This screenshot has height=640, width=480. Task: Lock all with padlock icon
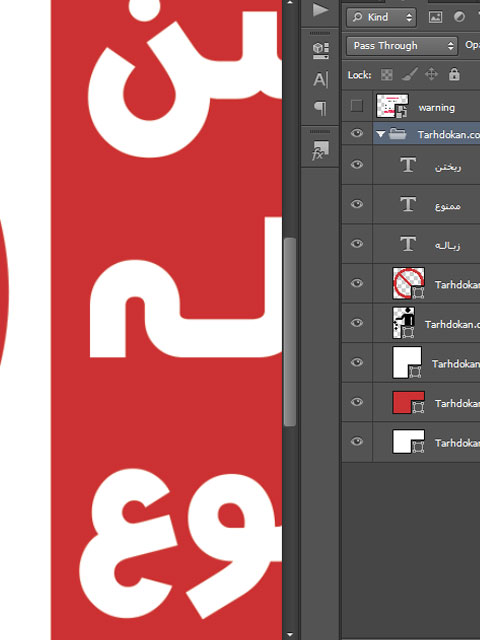tap(454, 74)
